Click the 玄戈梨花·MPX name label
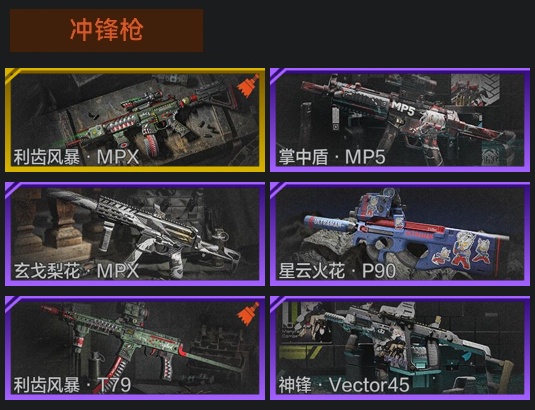The width and height of the screenshot is (535, 410). pos(76,272)
